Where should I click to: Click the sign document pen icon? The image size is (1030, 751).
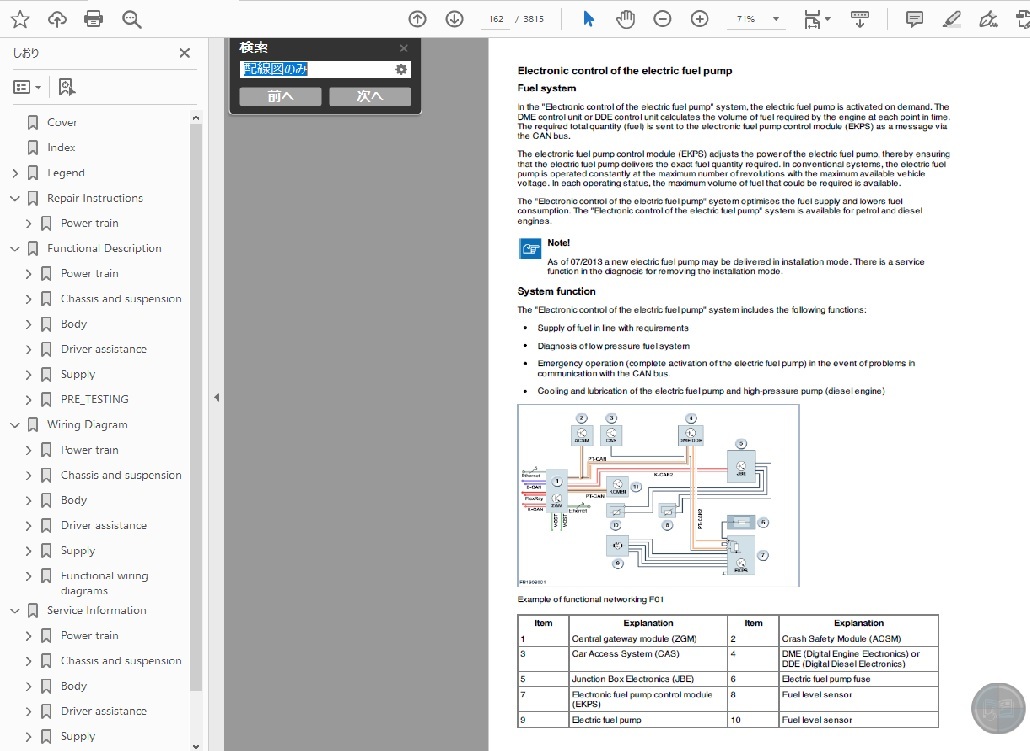[x=988, y=19]
